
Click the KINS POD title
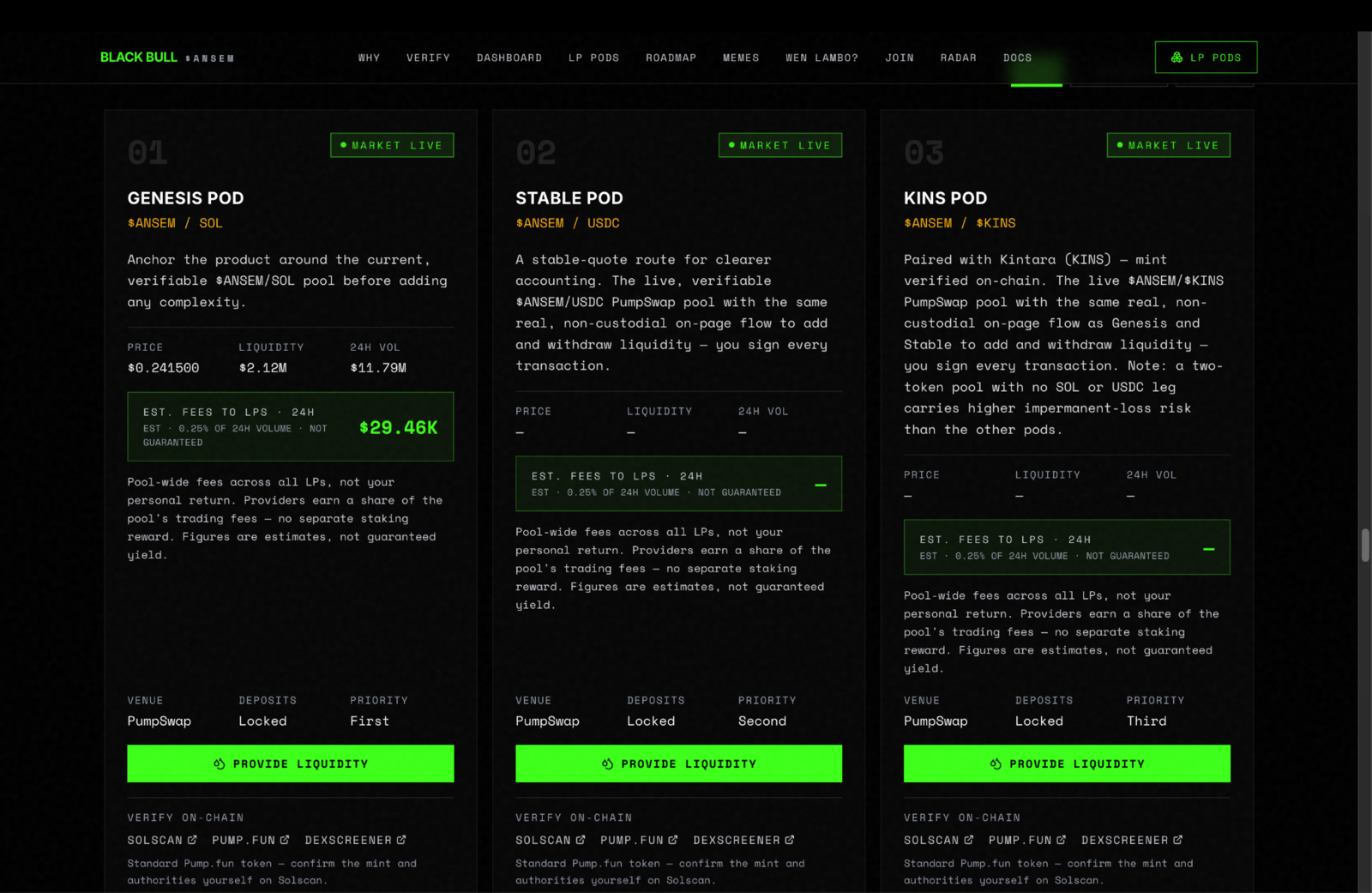tap(945, 198)
